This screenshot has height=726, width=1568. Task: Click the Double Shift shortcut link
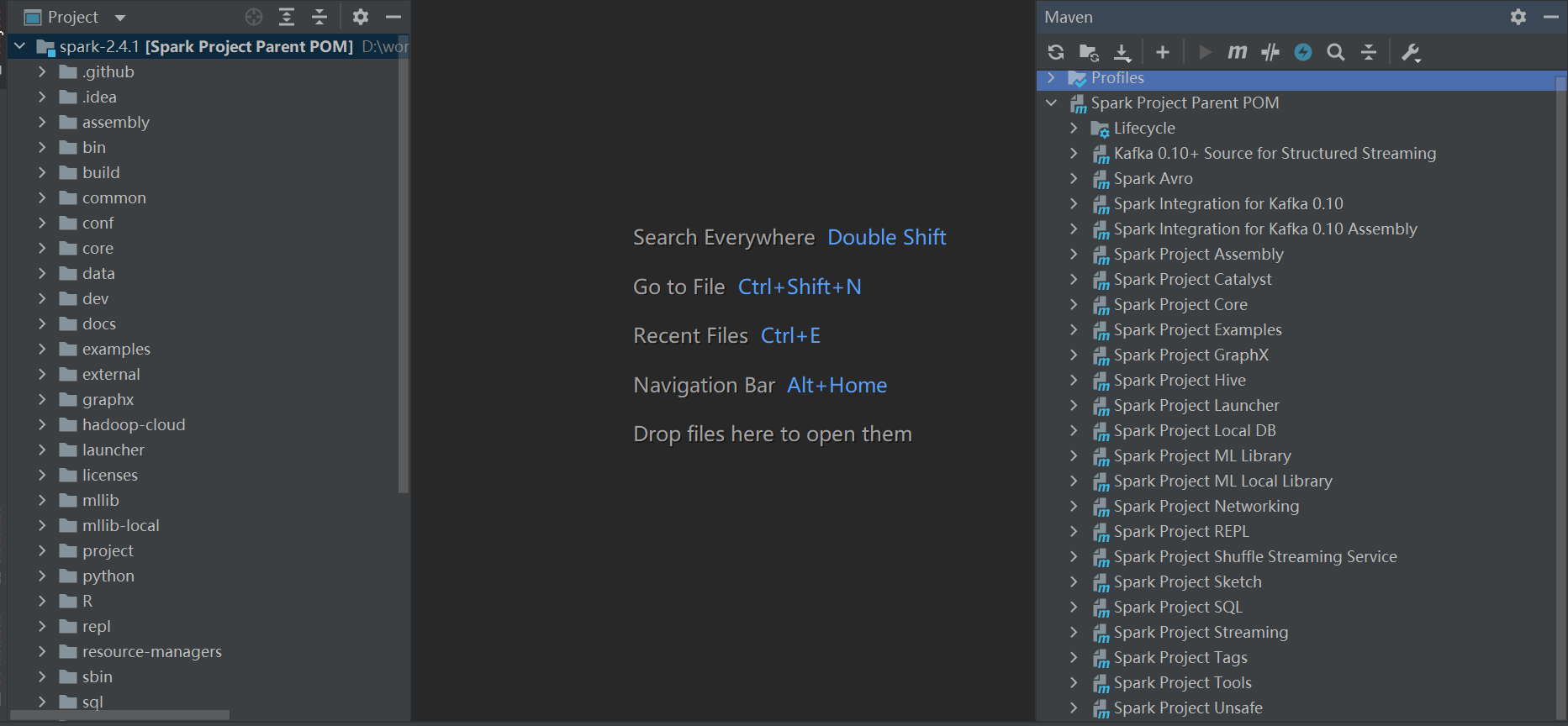[887, 237]
